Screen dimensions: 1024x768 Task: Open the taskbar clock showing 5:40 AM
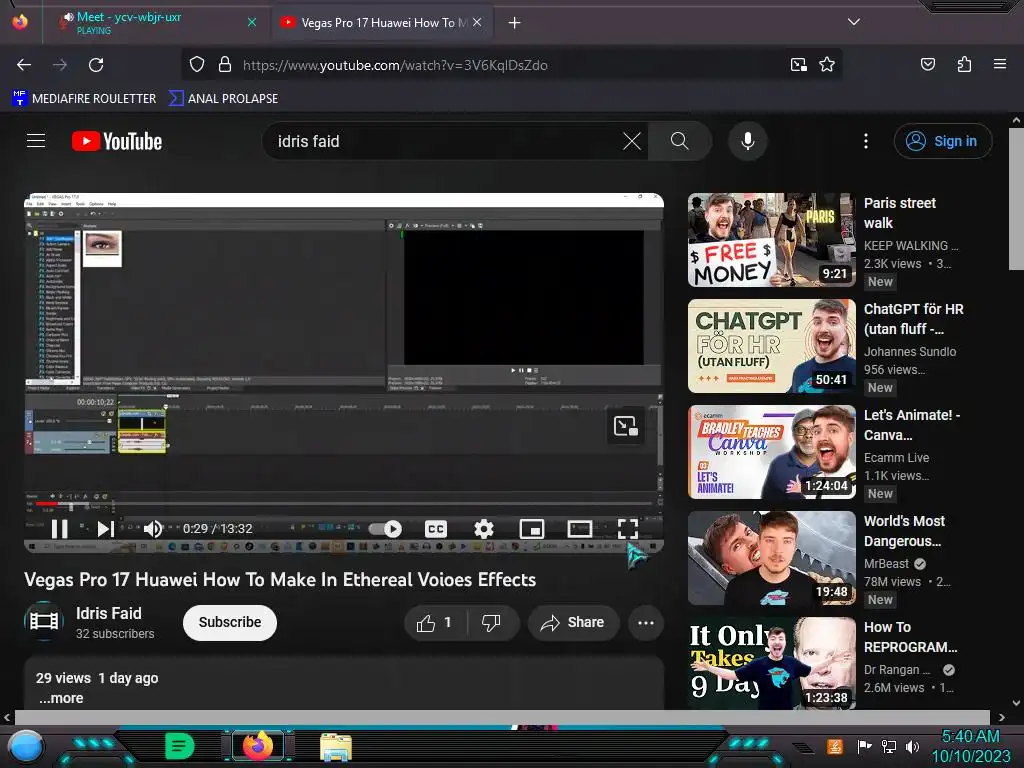971,746
